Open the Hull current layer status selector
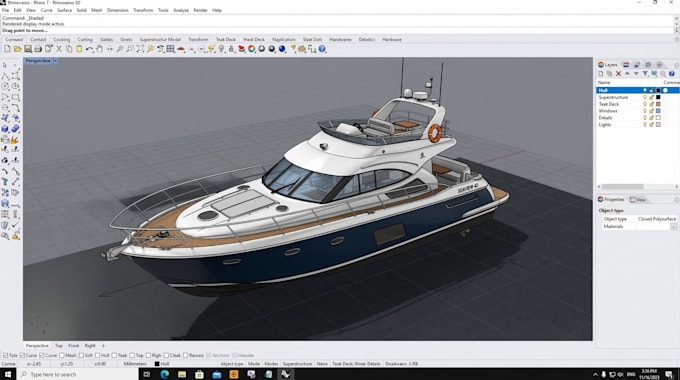 tap(163, 364)
